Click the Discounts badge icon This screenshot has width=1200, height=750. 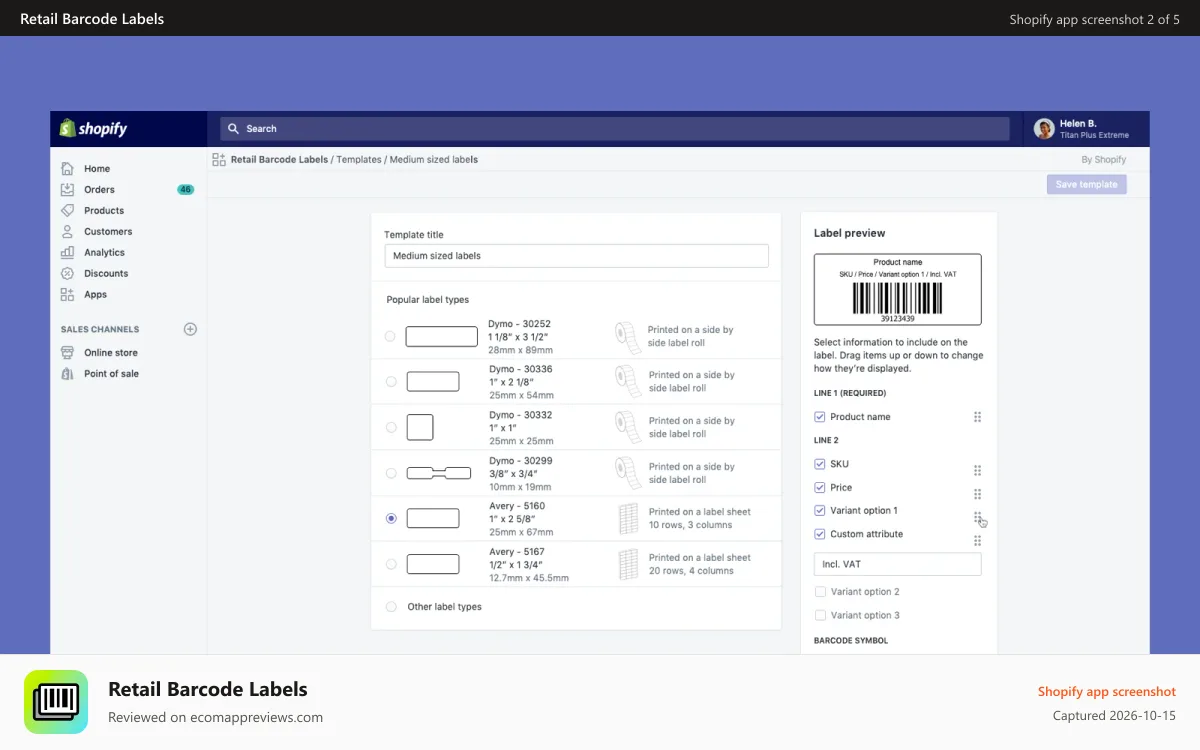67,273
